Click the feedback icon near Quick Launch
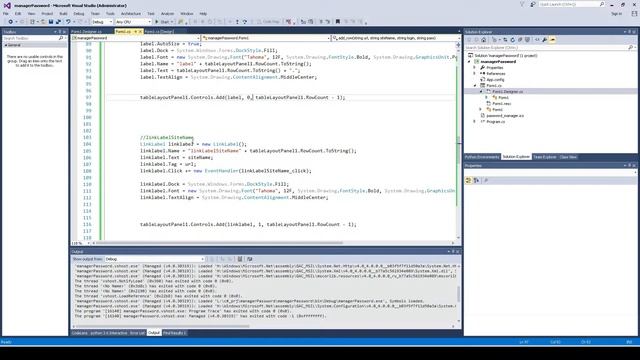 coord(533,4)
